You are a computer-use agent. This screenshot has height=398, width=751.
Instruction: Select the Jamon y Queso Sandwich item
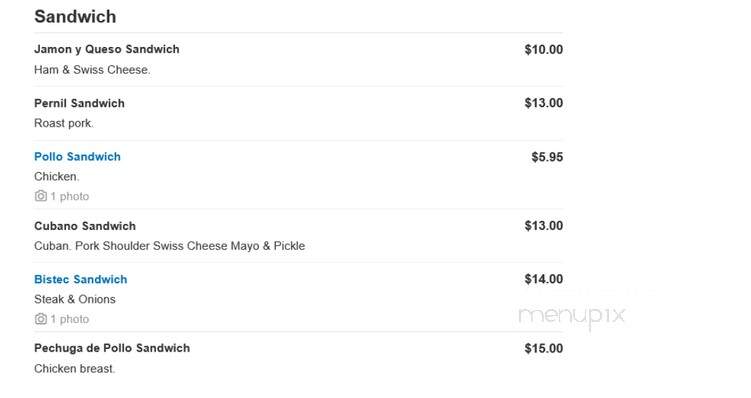point(106,49)
